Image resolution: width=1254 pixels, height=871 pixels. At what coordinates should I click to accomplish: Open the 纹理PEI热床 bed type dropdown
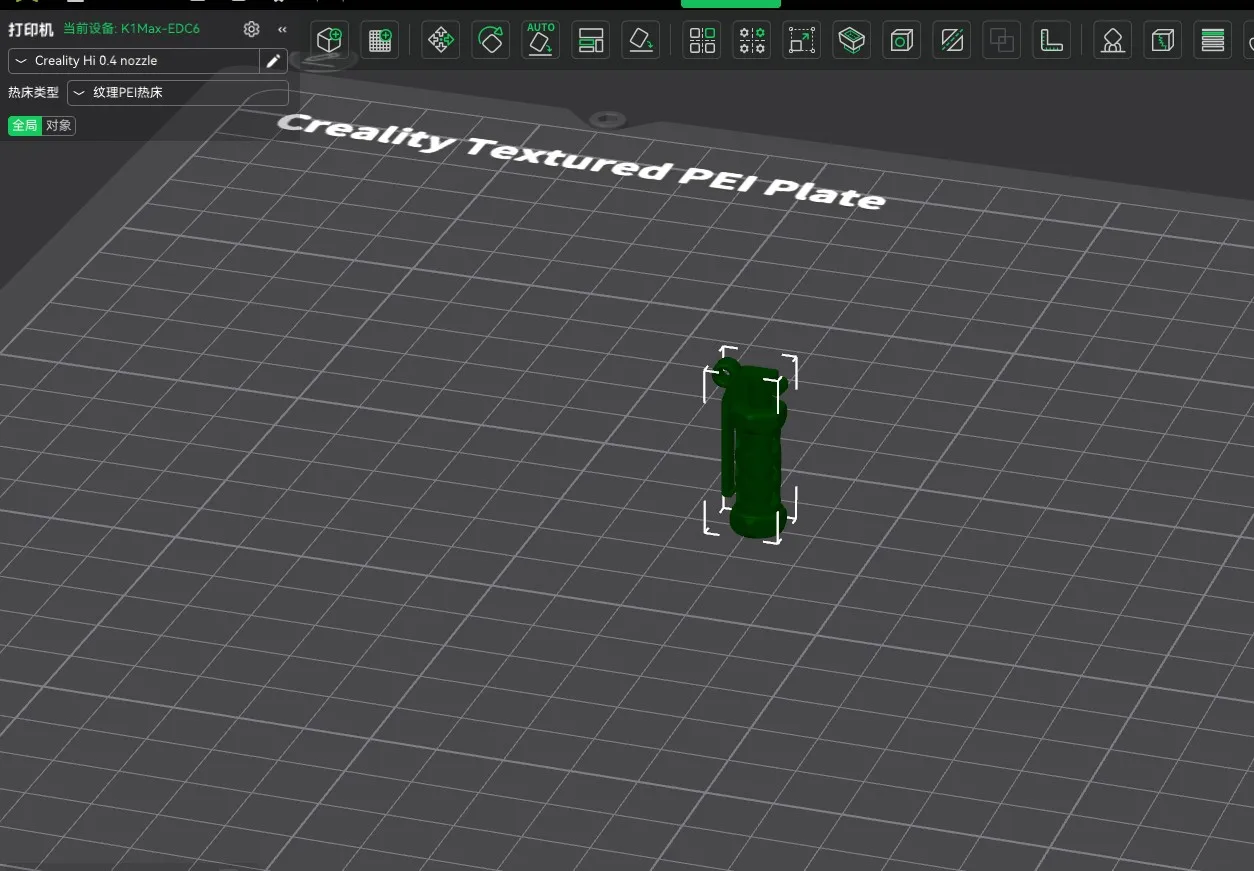pyautogui.click(x=178, y=93)
